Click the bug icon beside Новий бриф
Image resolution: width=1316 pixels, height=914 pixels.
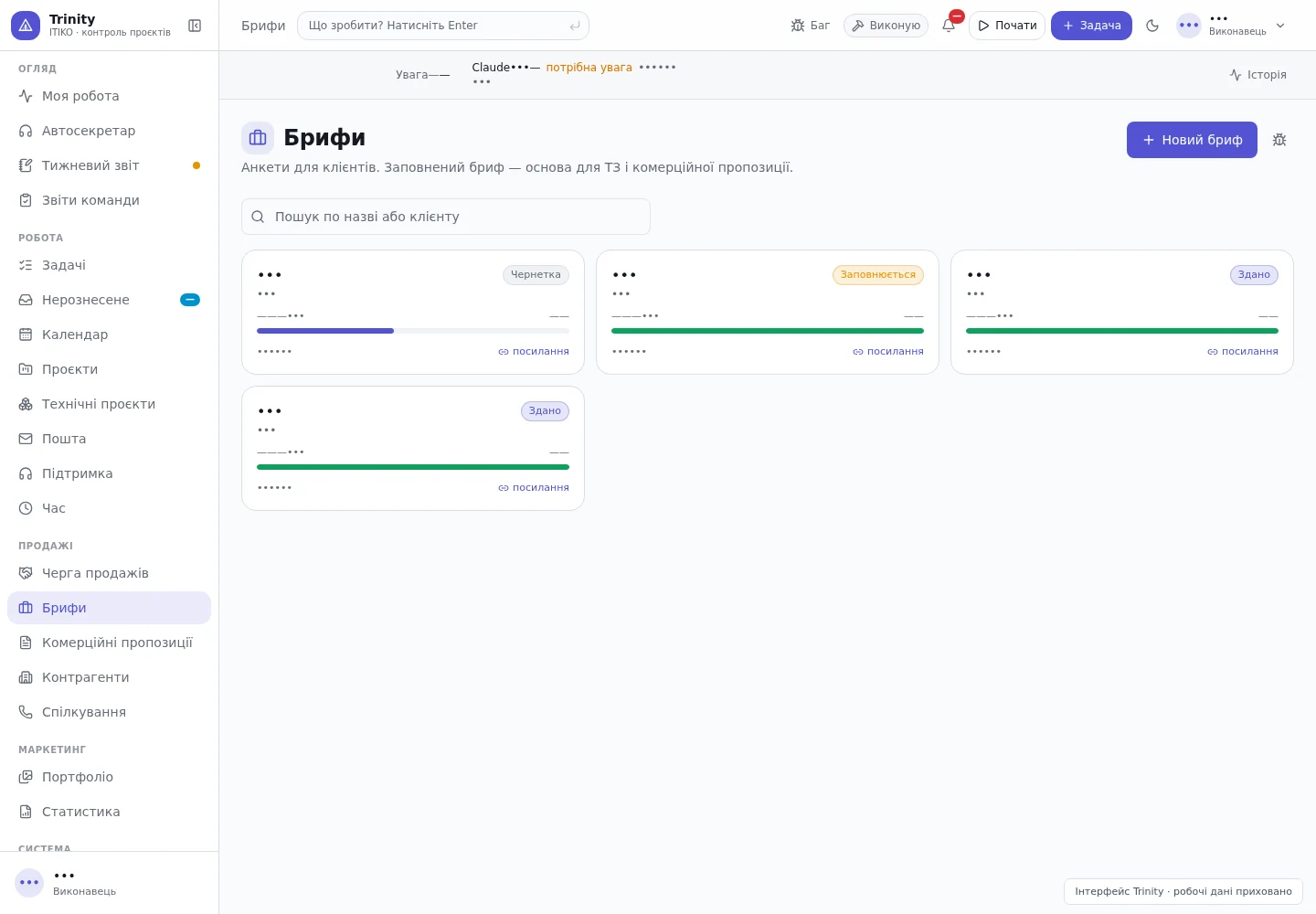click(x=1279, y=140)
